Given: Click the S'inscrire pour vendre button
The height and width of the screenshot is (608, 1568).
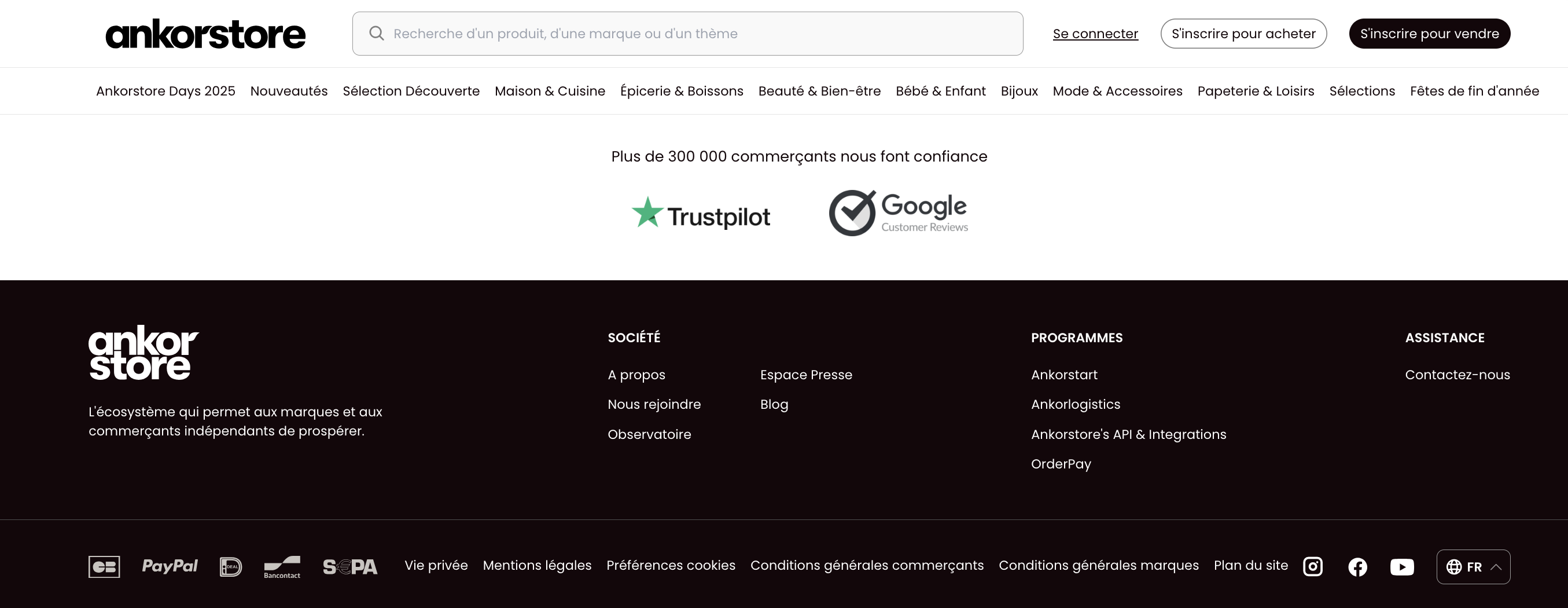Looking at the screenshot, I should click(1429, 34).
